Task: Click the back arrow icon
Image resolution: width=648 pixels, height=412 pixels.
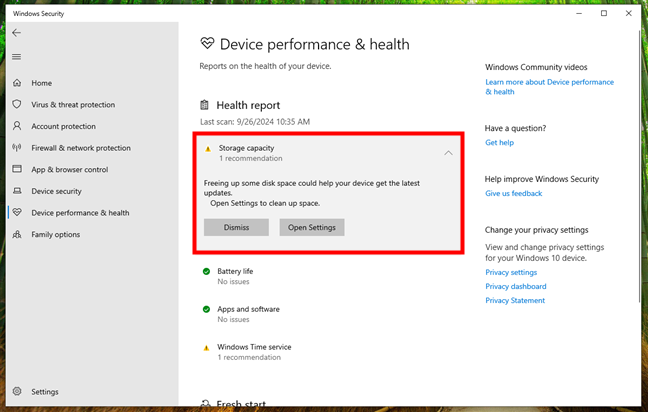Action: [x=17, y=33]
